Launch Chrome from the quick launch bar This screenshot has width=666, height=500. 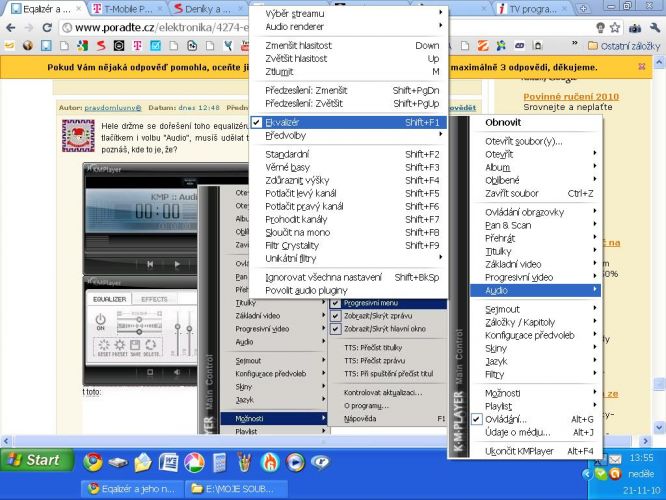[93, 462]
